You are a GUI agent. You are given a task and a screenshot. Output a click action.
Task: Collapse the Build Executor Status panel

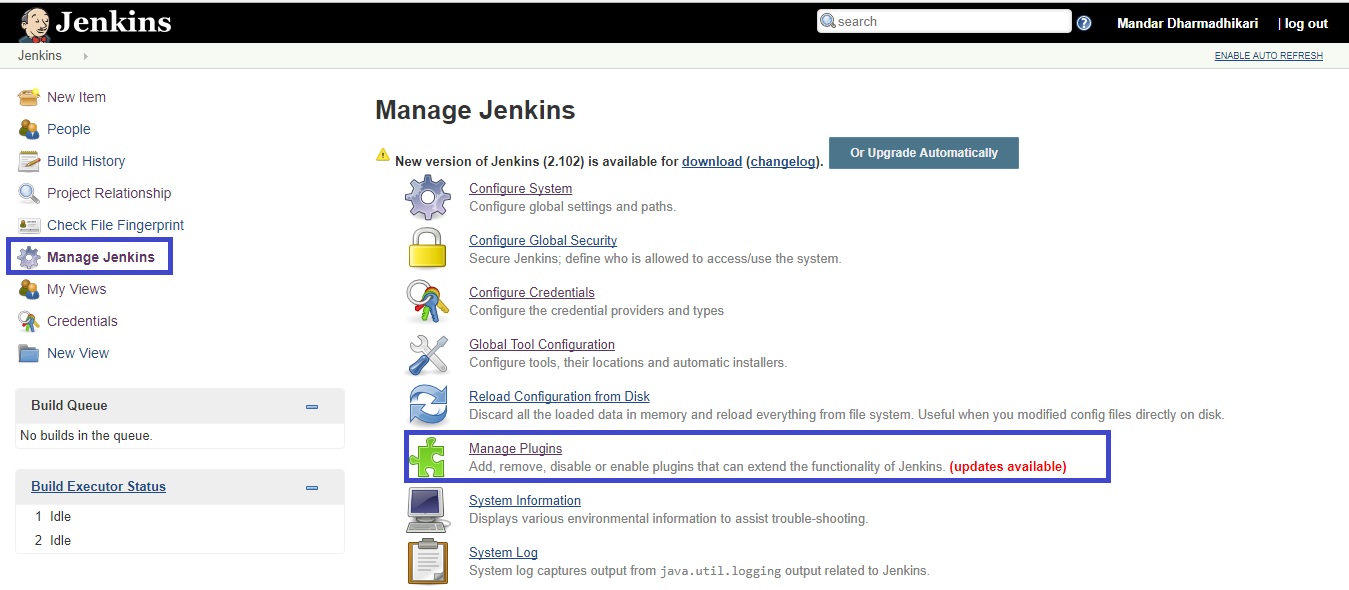point(312,488)
